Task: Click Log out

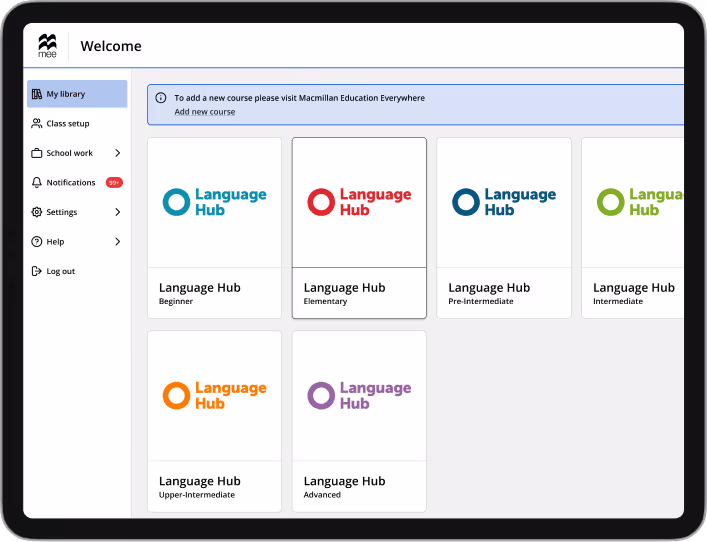Action: click(77, 271)
